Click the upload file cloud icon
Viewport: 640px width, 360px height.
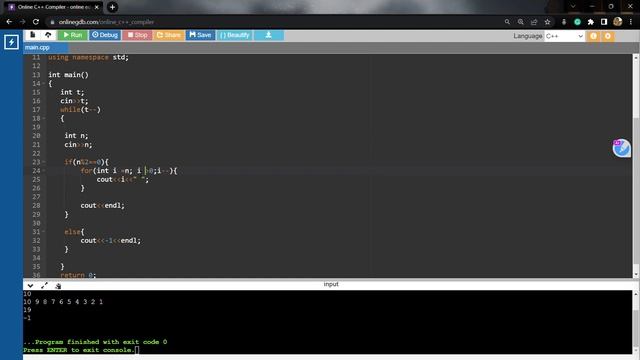point(48,35)
